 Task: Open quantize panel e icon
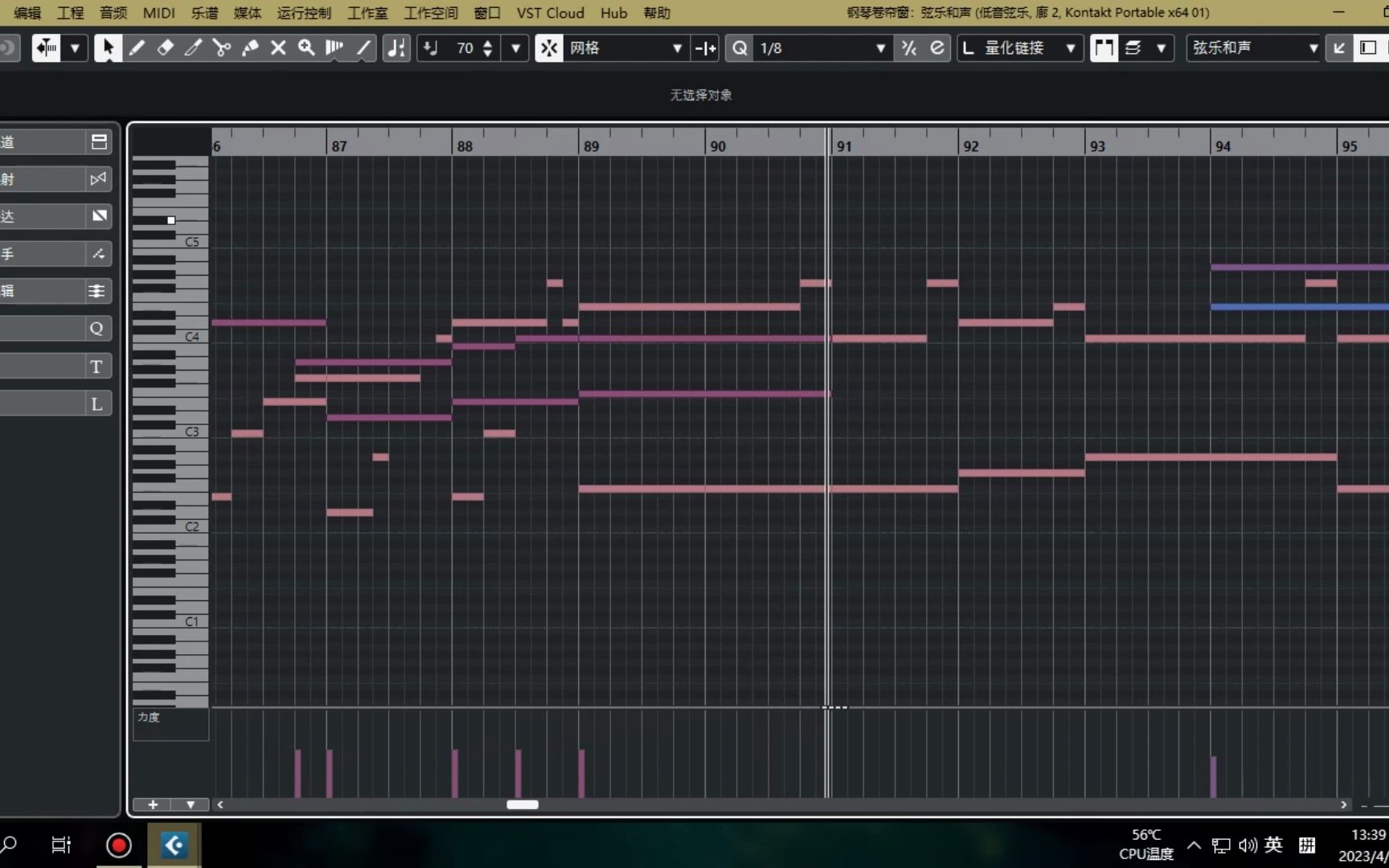[937, 48]
